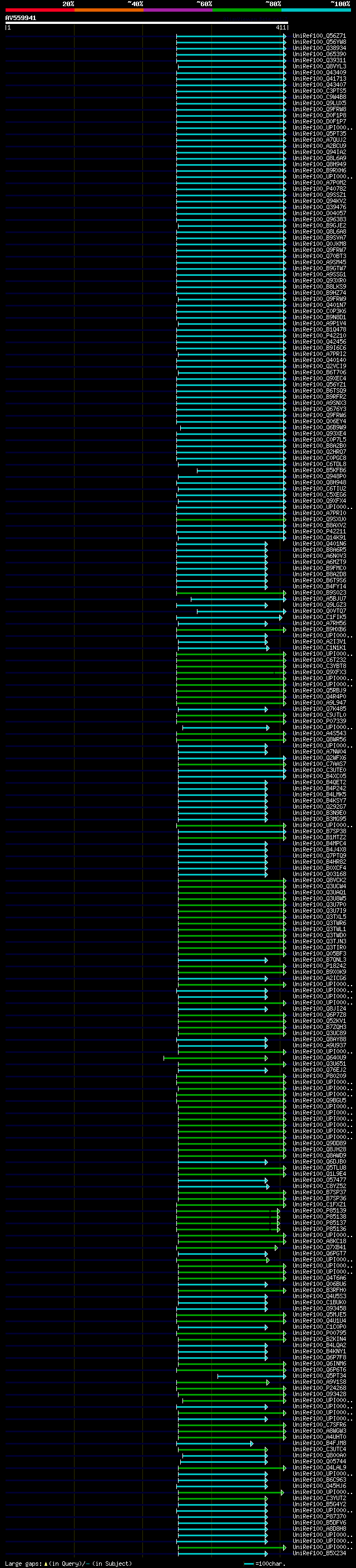Select label UniRef100_D0F1P8
Viewport: 356px width, 1568px height.
pos(319,115)
